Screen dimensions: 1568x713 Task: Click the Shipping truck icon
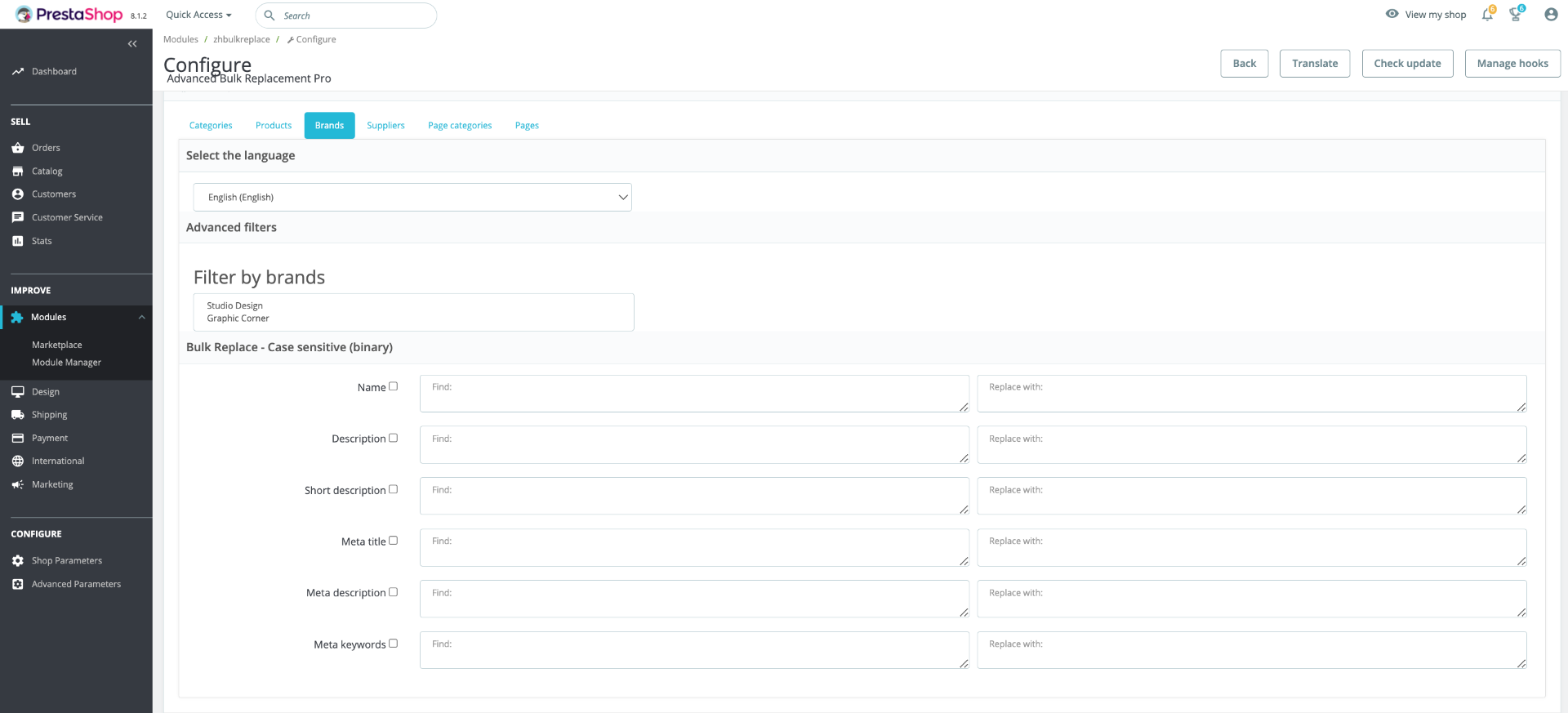pyautogui.click(x=18, y=415)
